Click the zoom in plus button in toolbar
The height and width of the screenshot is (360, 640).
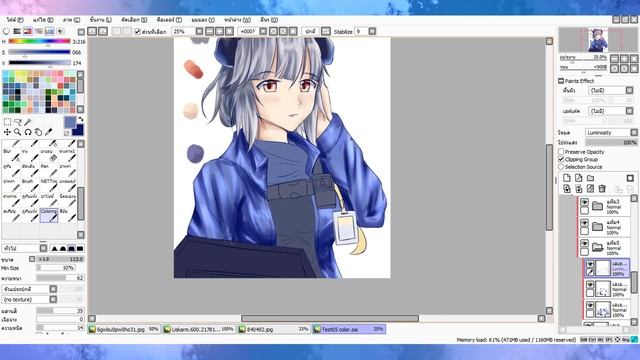(220, 31)
